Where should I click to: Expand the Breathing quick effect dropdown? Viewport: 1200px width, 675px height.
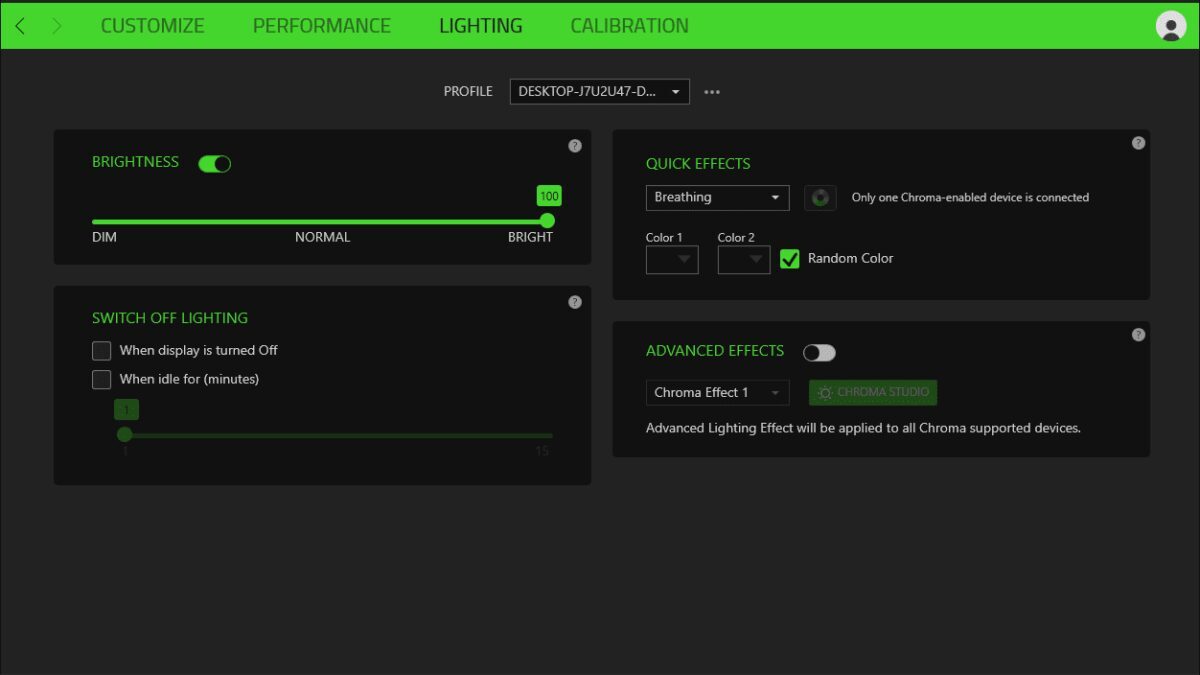717,197
